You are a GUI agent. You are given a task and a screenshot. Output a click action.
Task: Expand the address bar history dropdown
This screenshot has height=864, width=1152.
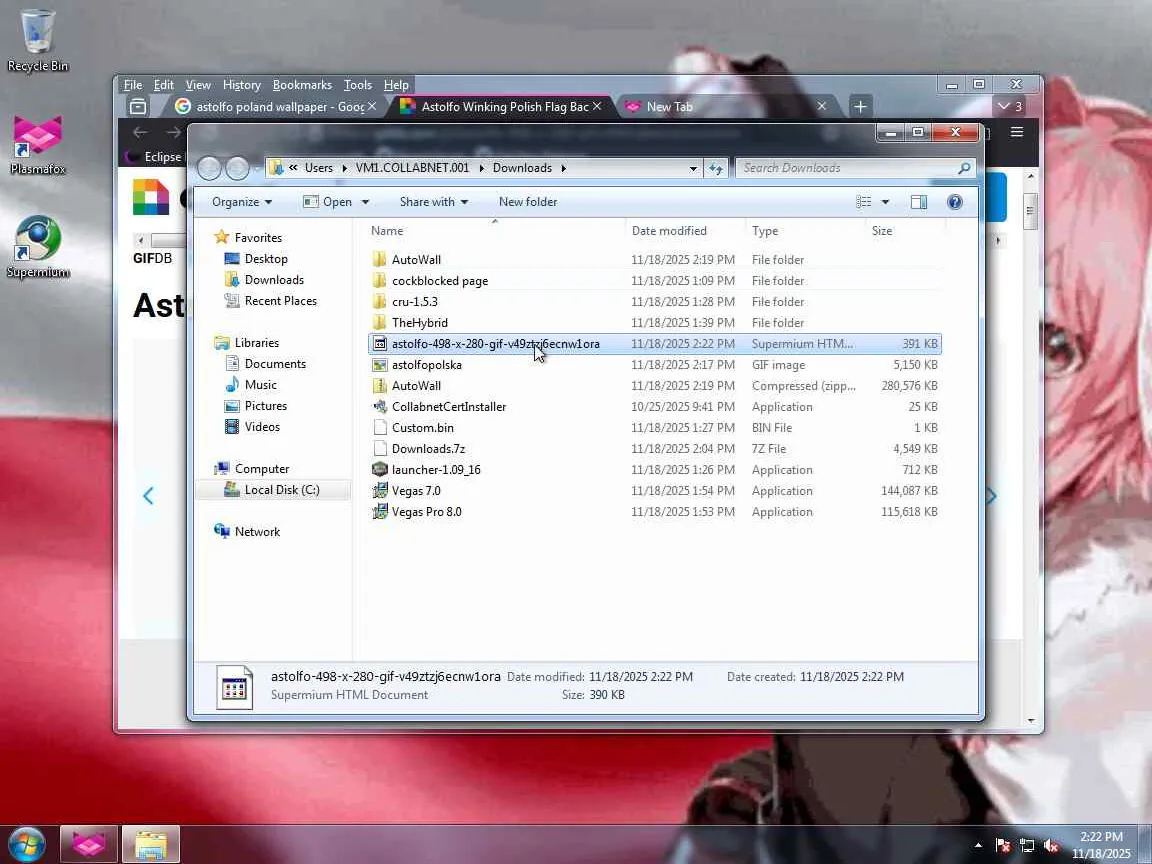(x=693, y=168)
